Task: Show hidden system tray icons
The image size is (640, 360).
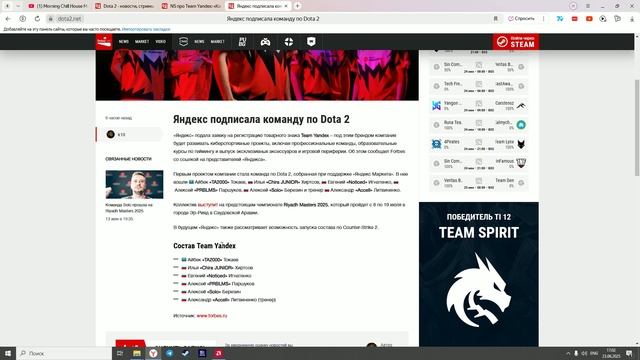Action: click(568, 353)
